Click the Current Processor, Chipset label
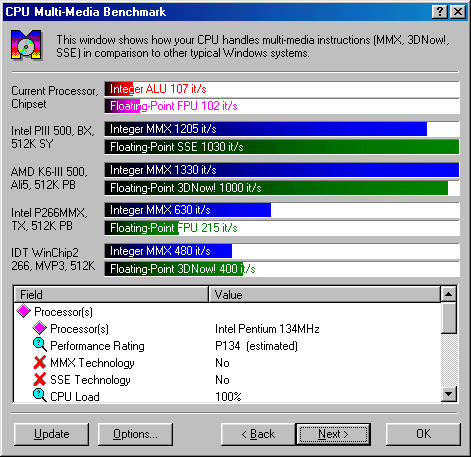The image size is (471, 457). coord(55,97)
